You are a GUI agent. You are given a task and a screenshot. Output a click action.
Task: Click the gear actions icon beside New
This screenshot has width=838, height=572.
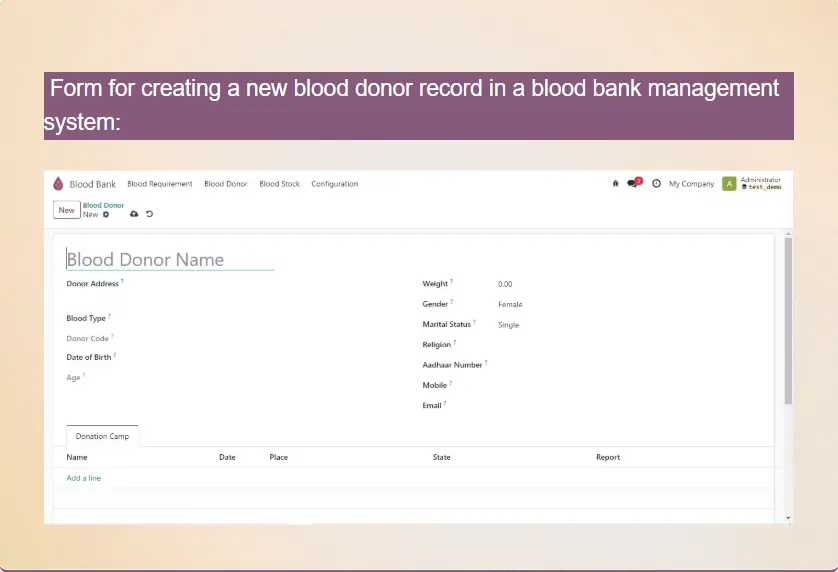pyautogui.click(x=106, y=214)
